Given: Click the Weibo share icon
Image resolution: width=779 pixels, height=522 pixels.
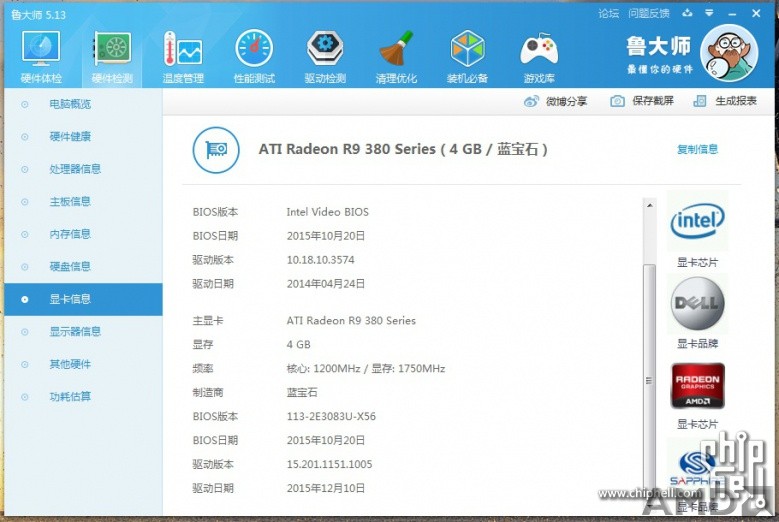Looking at the screenshot, I should [x=531, y=101].
